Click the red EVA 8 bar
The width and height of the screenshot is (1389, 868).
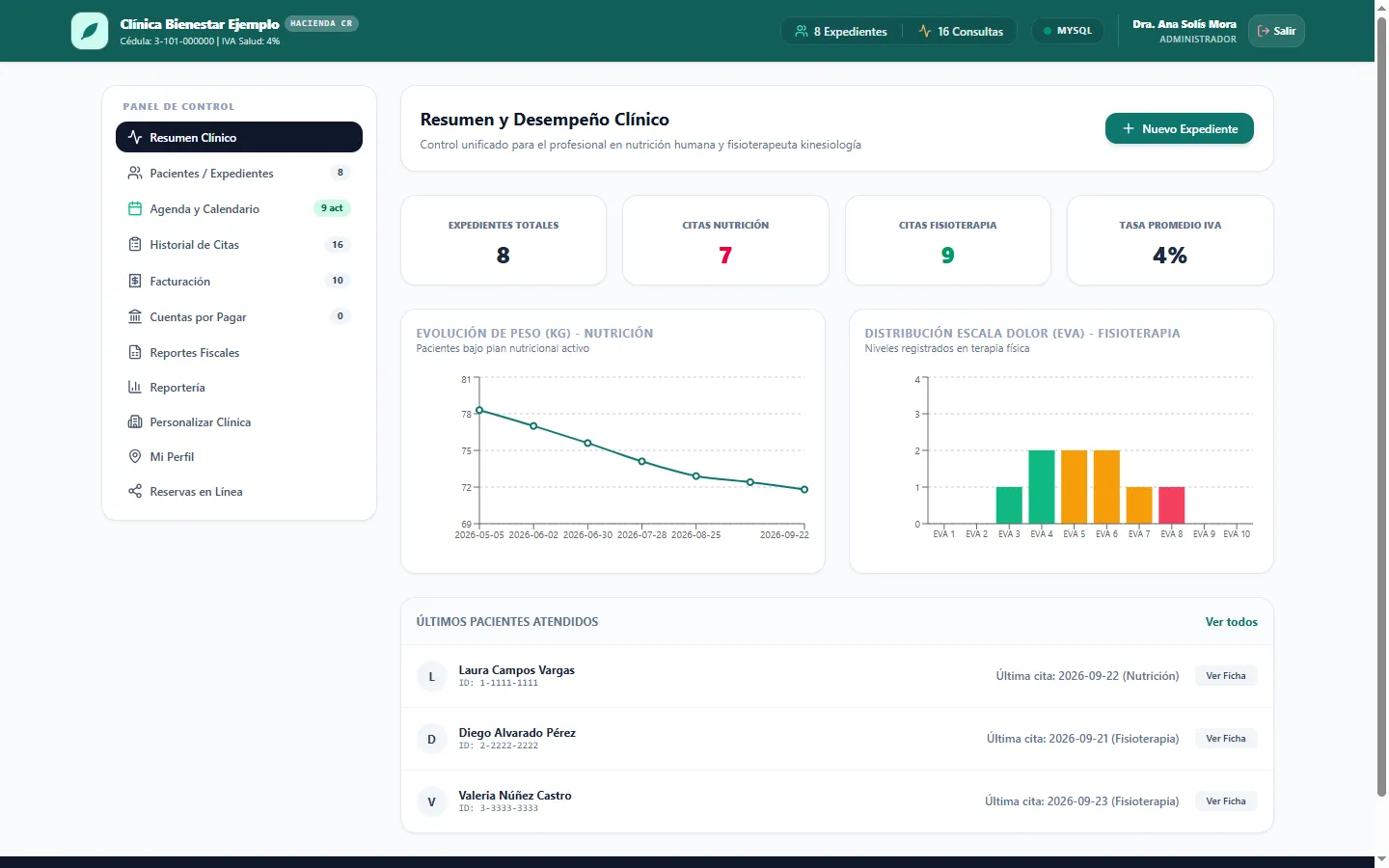[1171, 505]
